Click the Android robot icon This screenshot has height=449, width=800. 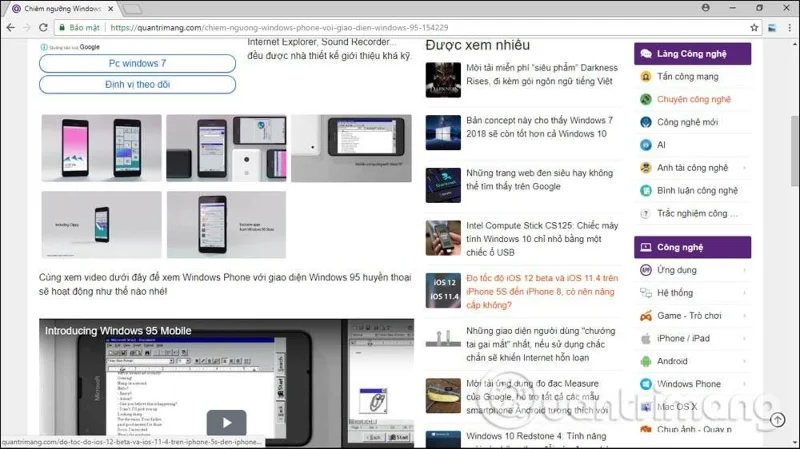[646, 361]
